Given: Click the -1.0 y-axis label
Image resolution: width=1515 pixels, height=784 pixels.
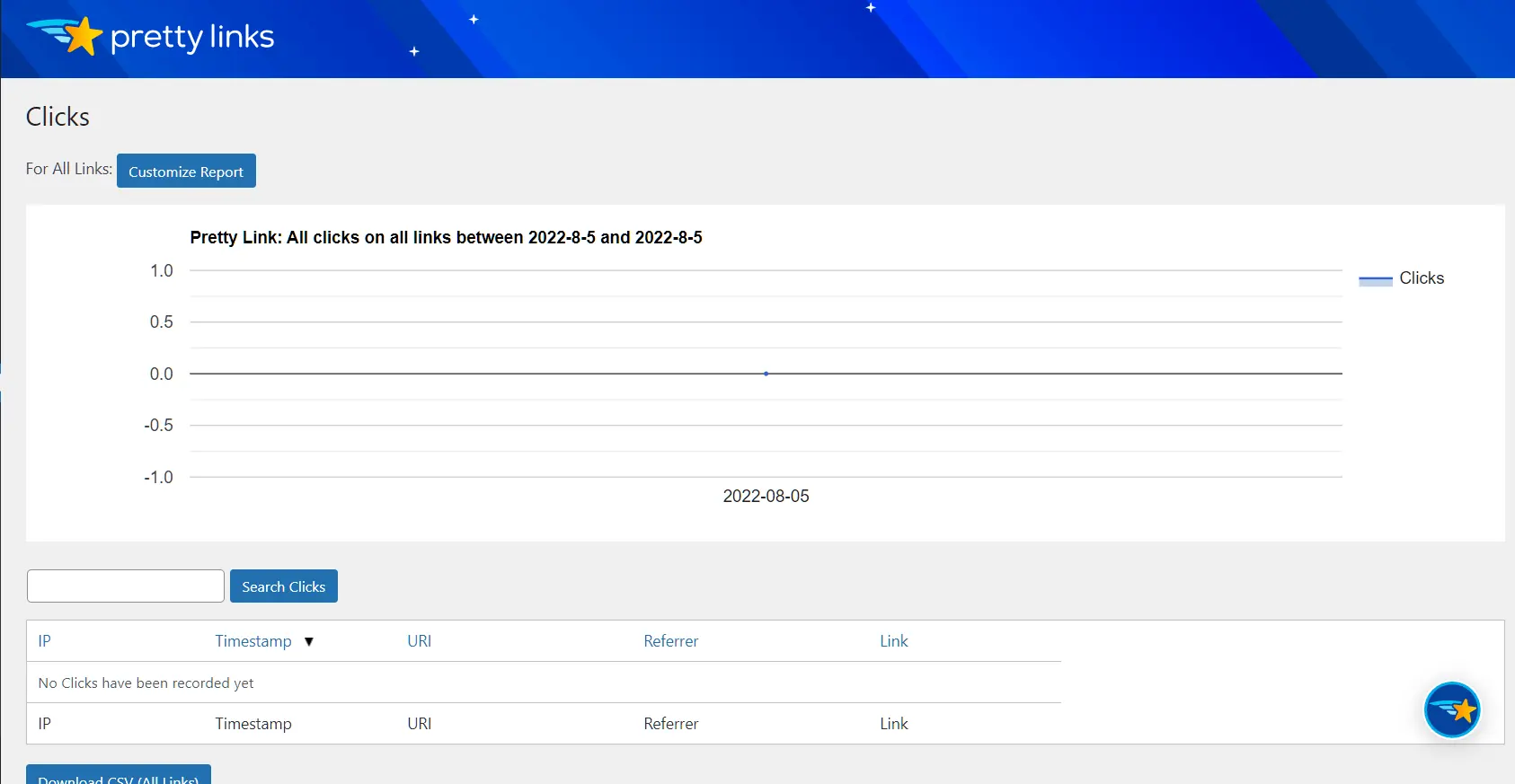Looking at the screenshot, I should coord(159,477).
